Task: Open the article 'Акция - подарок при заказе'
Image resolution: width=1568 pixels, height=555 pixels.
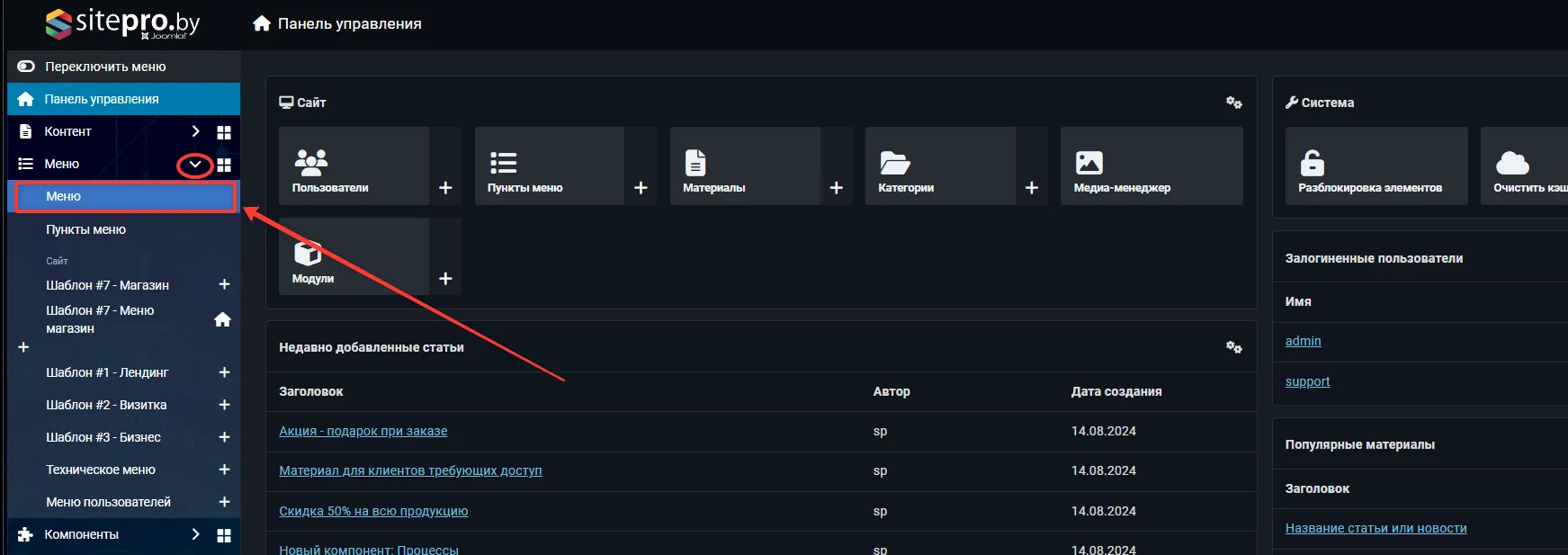Action: [363, 431]
